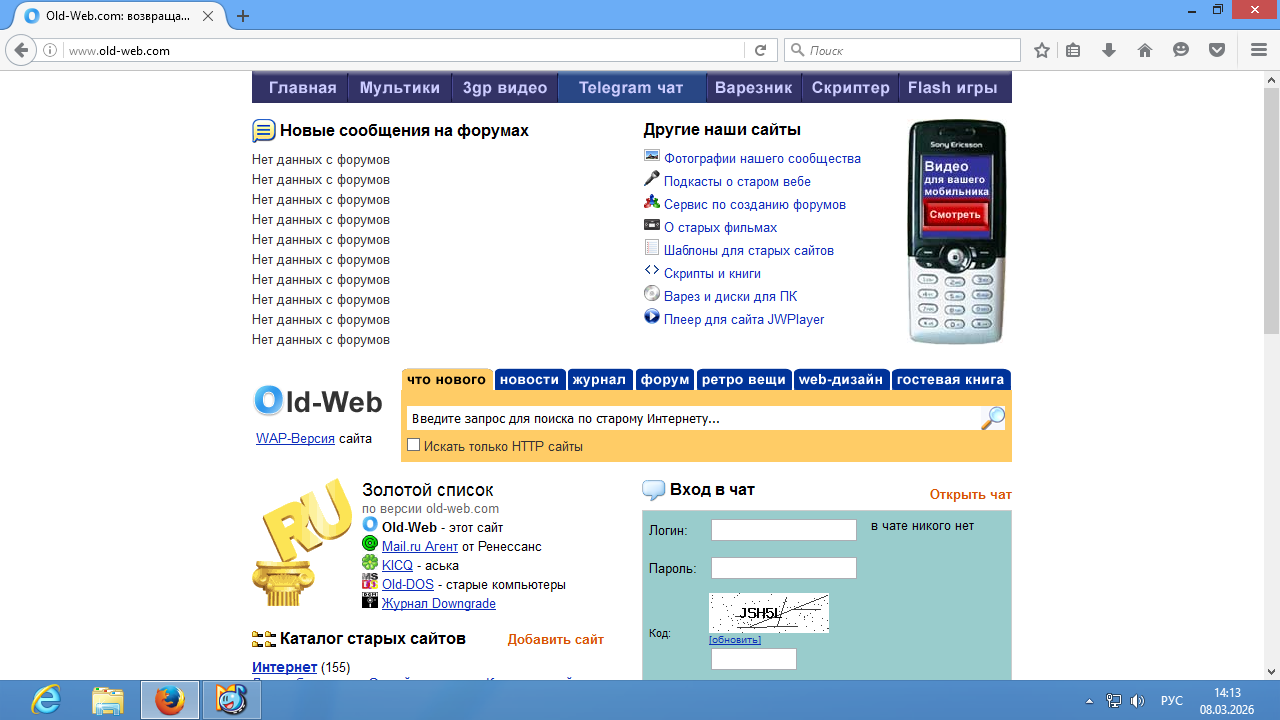This screenshot has width=1280, height=720.
Task: Enable the "Искать только HTTP сайты" checkbox
Action: coord(413,445)
